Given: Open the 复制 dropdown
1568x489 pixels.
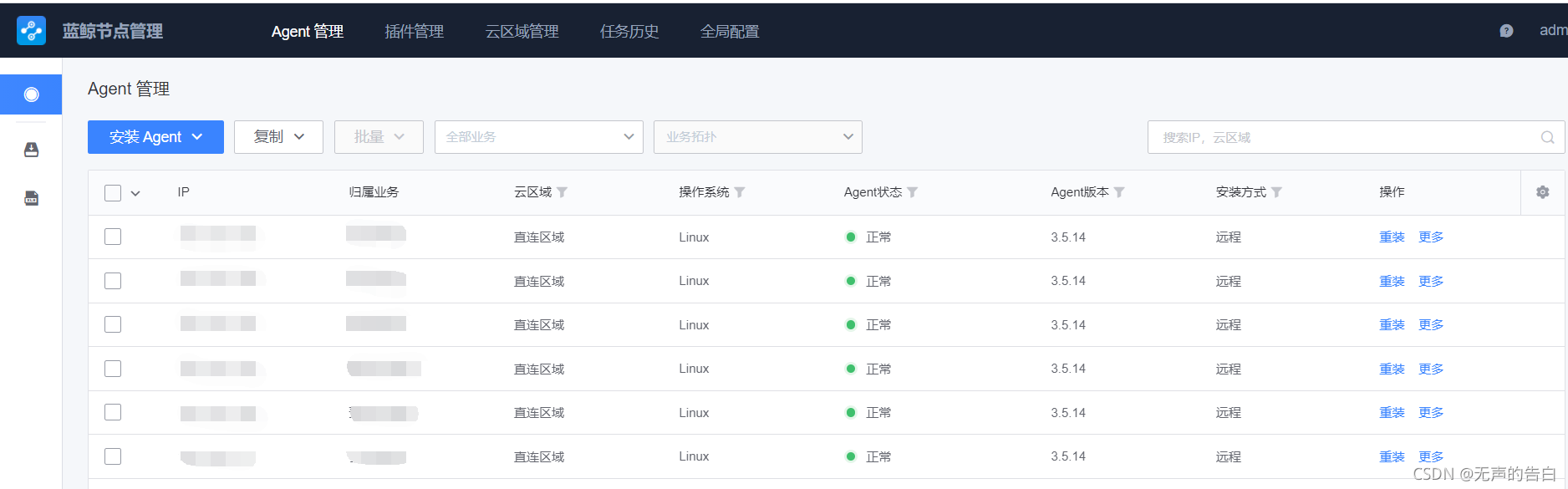Looking at the screenshot, I should tap(278, 137).
